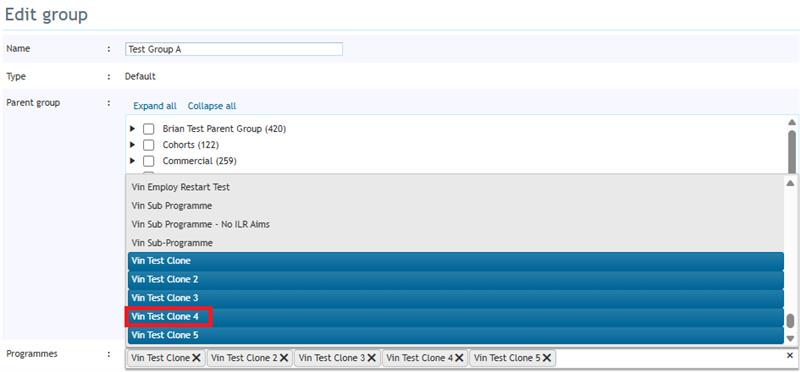
Task: Expand the Brian Test Parent Group node
Action: (x=133, y=129)
